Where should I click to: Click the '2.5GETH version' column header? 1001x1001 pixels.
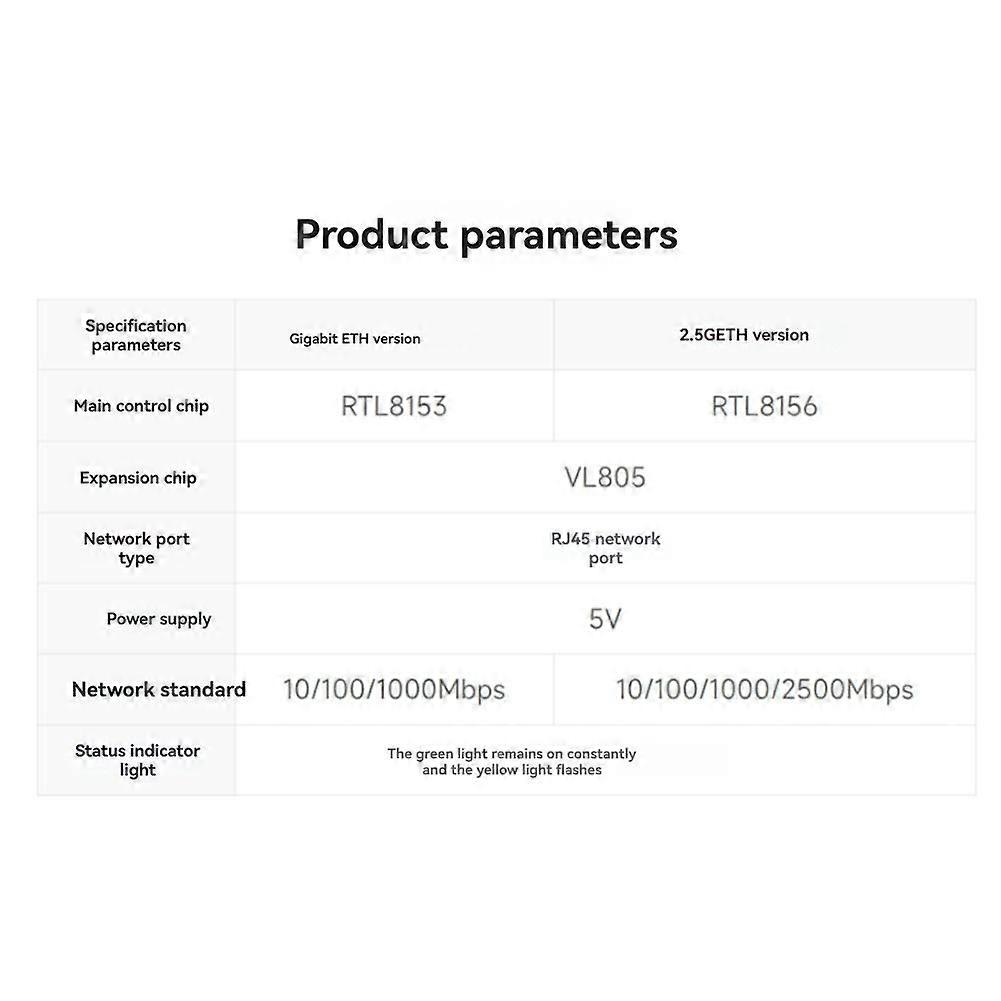tap(744, 335)
